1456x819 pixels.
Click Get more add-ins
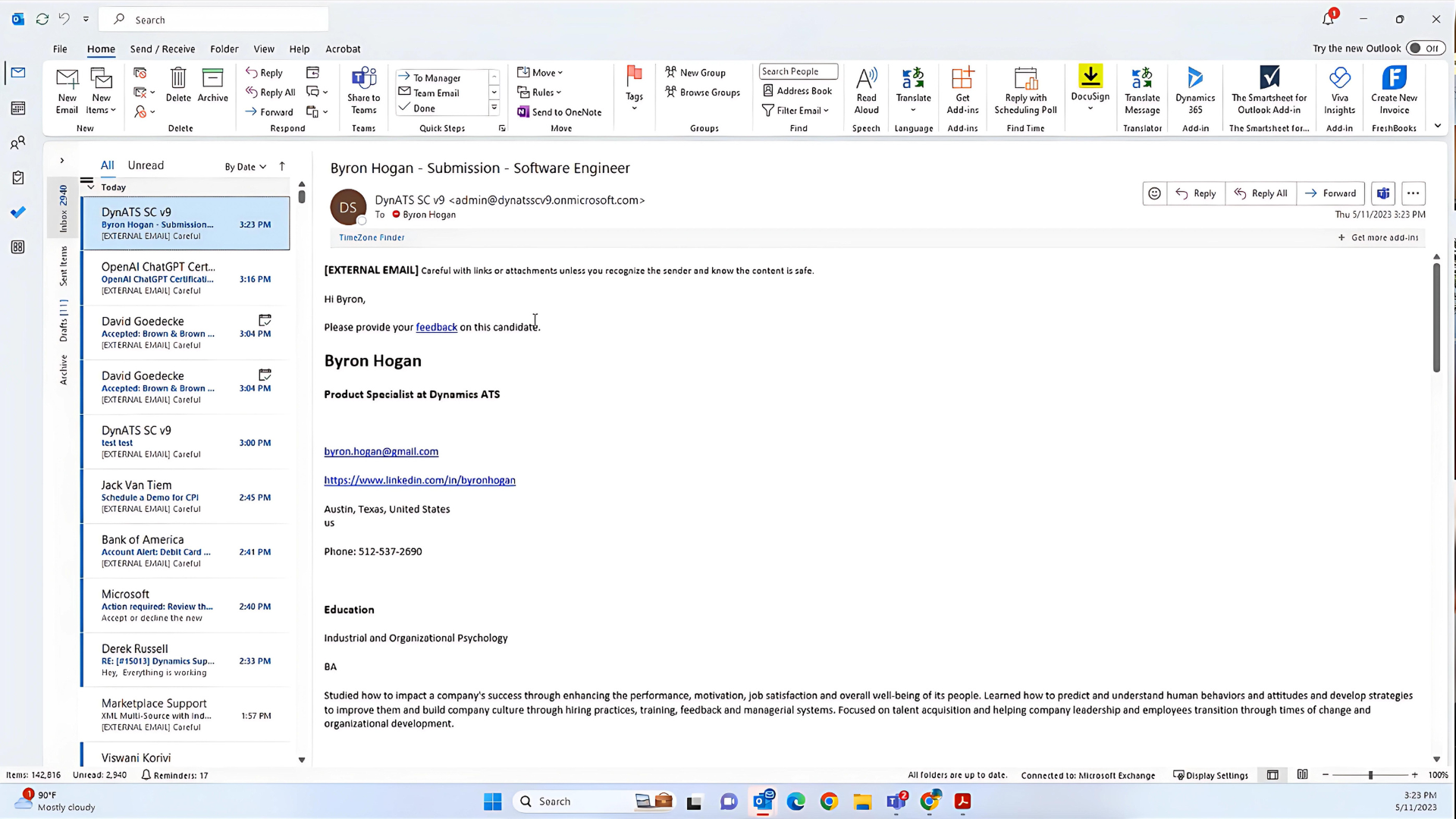point(1378,237)
